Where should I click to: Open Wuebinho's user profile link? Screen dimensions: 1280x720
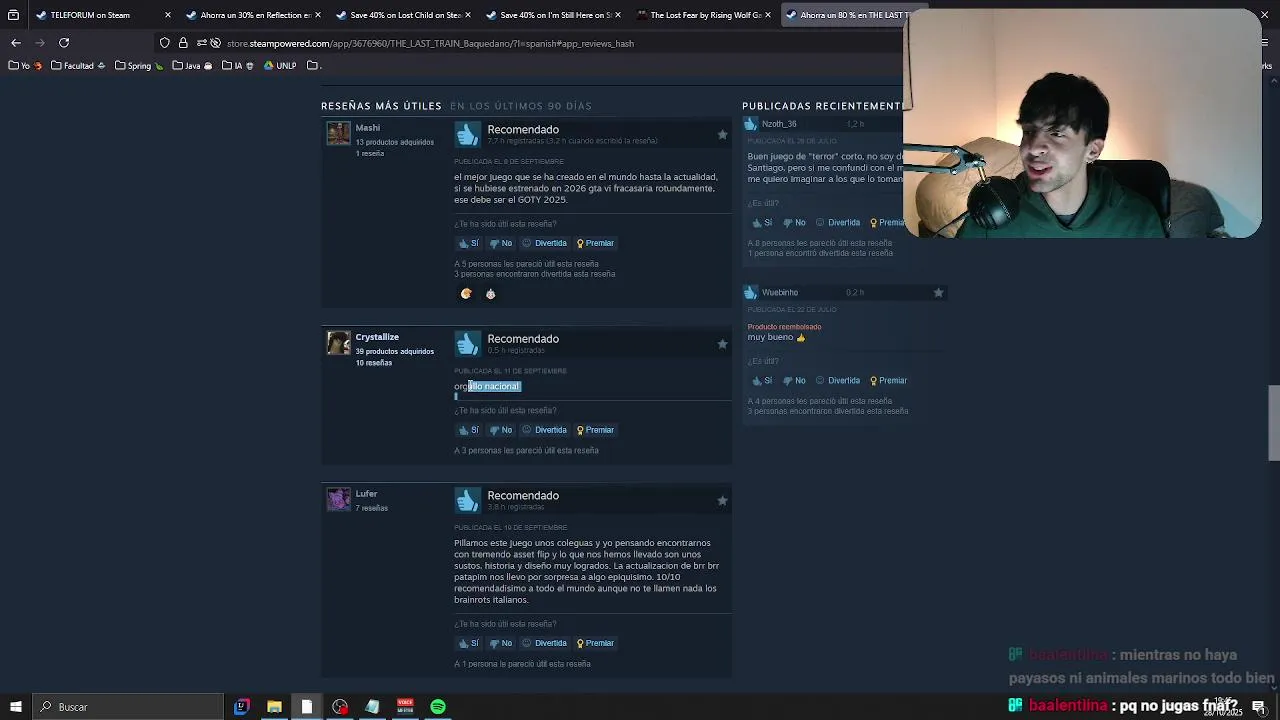780,293
